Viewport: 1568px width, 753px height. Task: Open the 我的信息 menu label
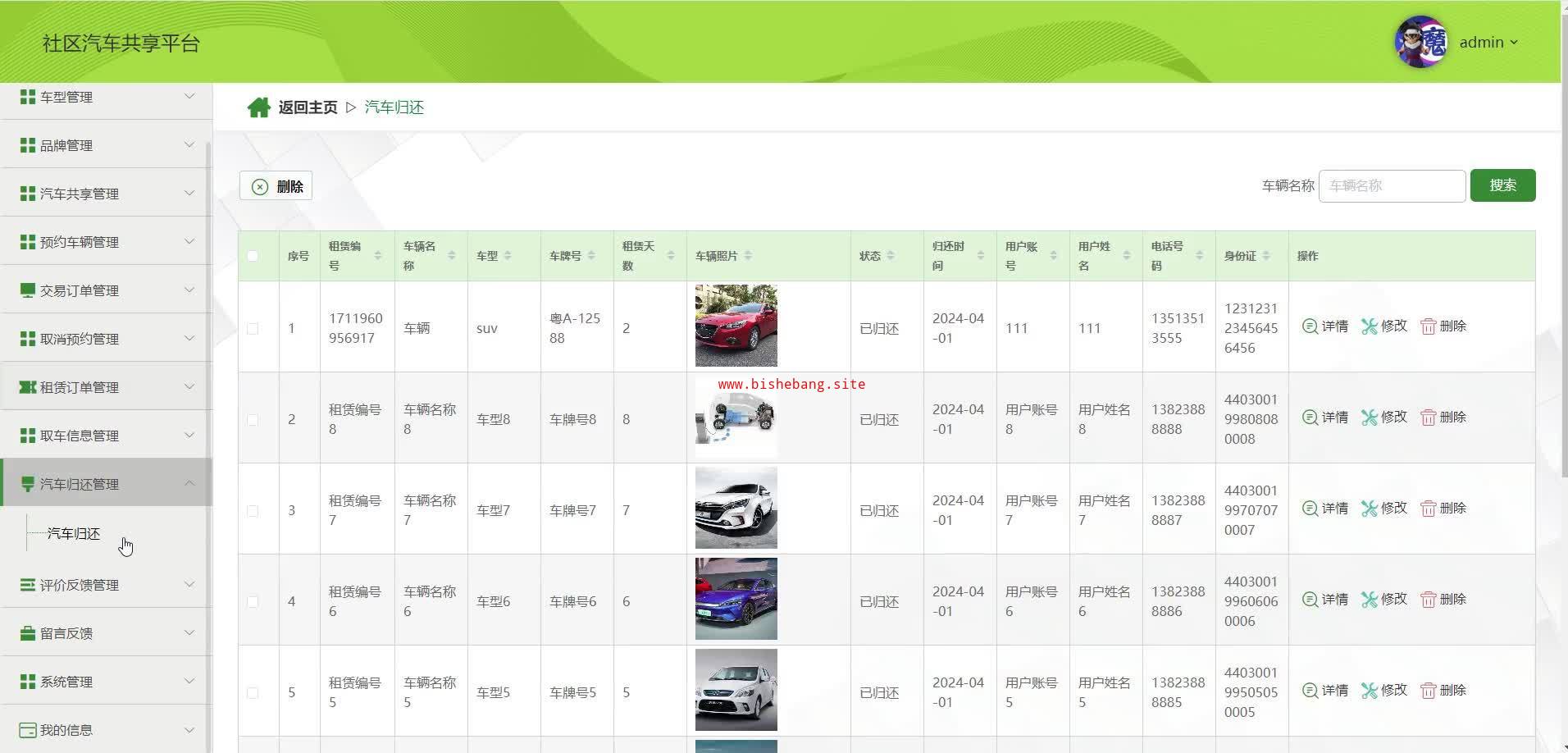coord(66,730)
